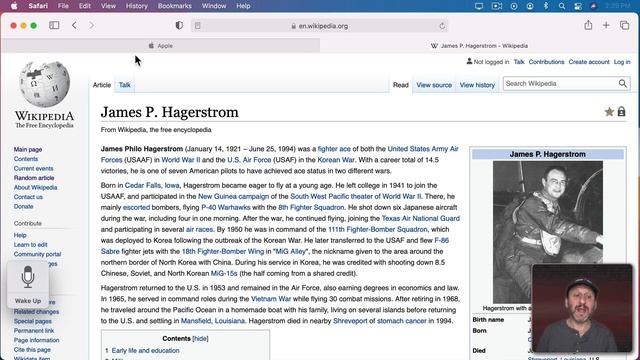Screen dimensions: 640x360
Task: Follow the fighter ace link
Action: pyautogui.click(x=334, y=149)
